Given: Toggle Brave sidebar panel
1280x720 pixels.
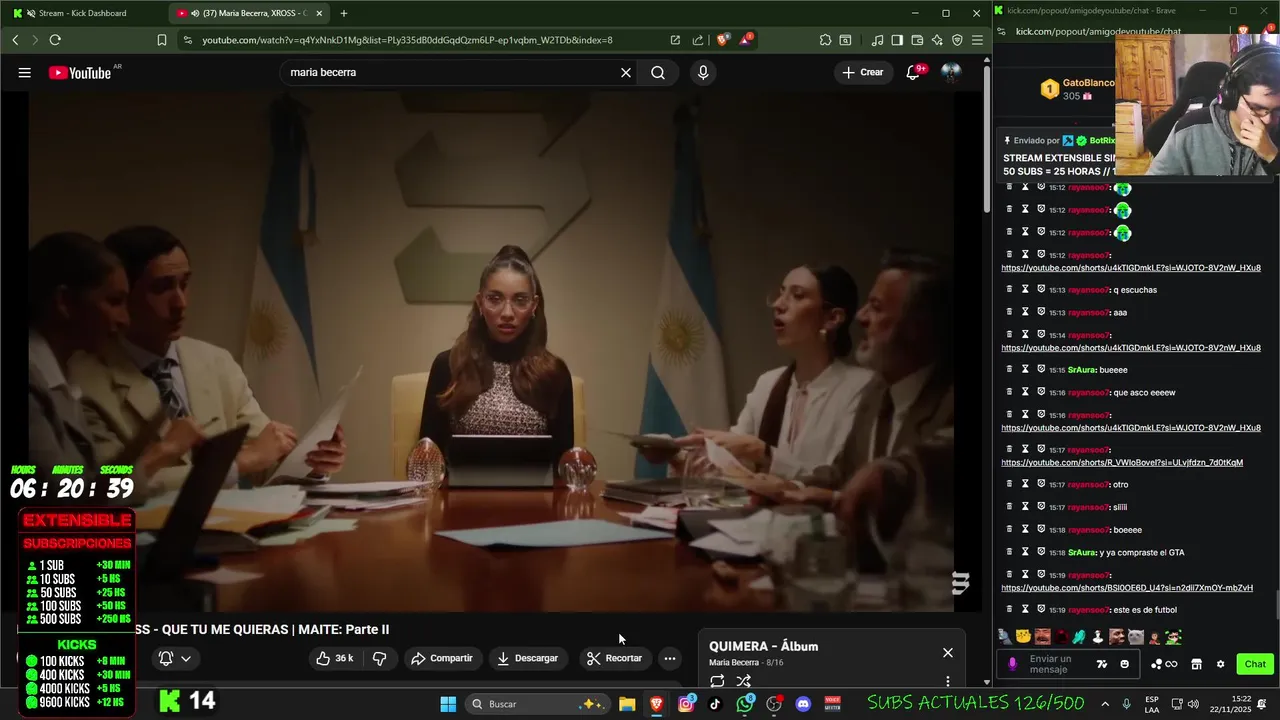Looking at the screenshot, I should [x=897, y=40].
